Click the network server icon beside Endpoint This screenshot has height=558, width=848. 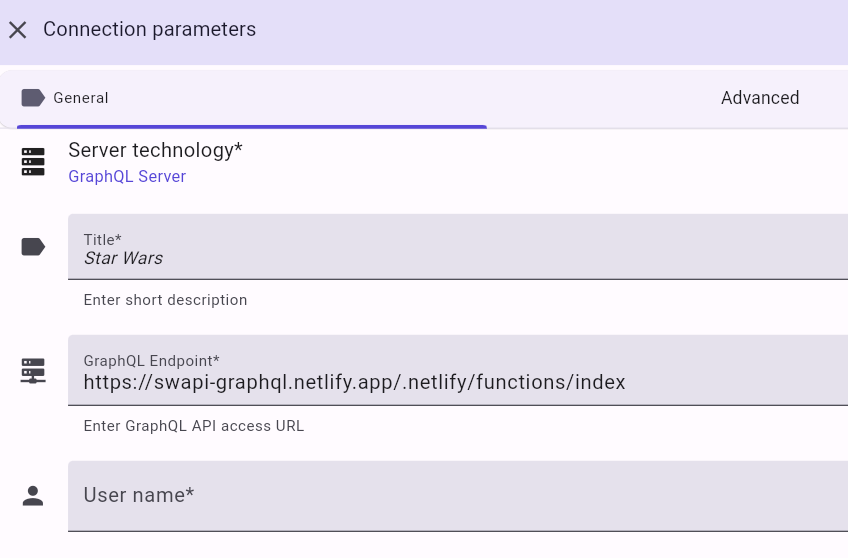tap(33, 371)
